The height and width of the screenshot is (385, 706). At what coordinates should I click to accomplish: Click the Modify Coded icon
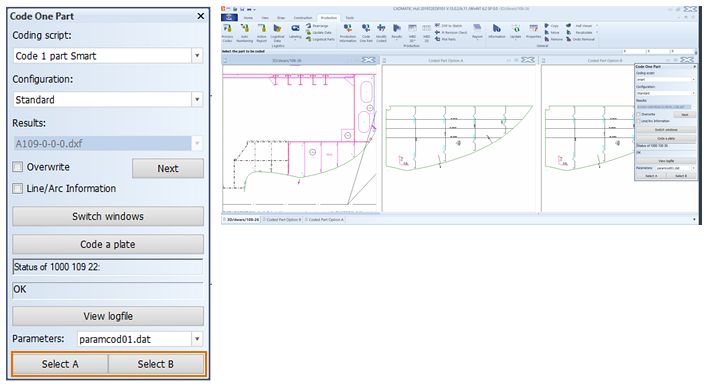pos(381,33)
